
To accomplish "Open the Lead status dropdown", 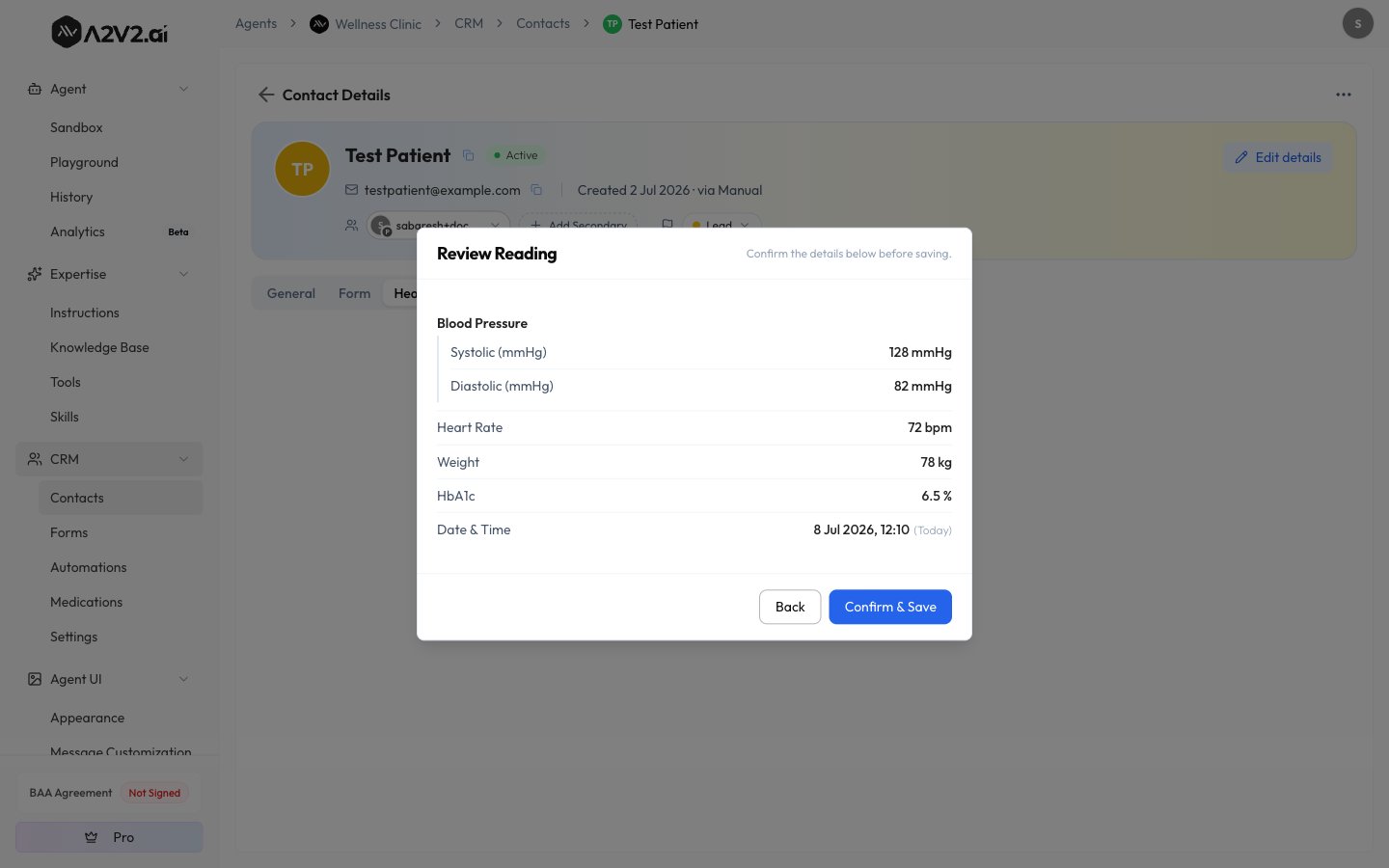I will [722, 225].
